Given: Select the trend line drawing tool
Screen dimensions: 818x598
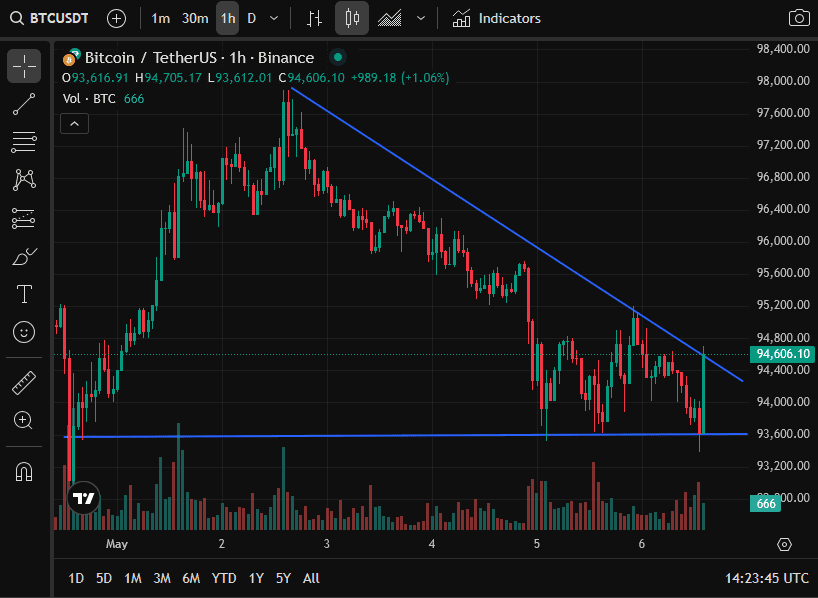Looking at the screenshot, I should click(x=24, y=104).
